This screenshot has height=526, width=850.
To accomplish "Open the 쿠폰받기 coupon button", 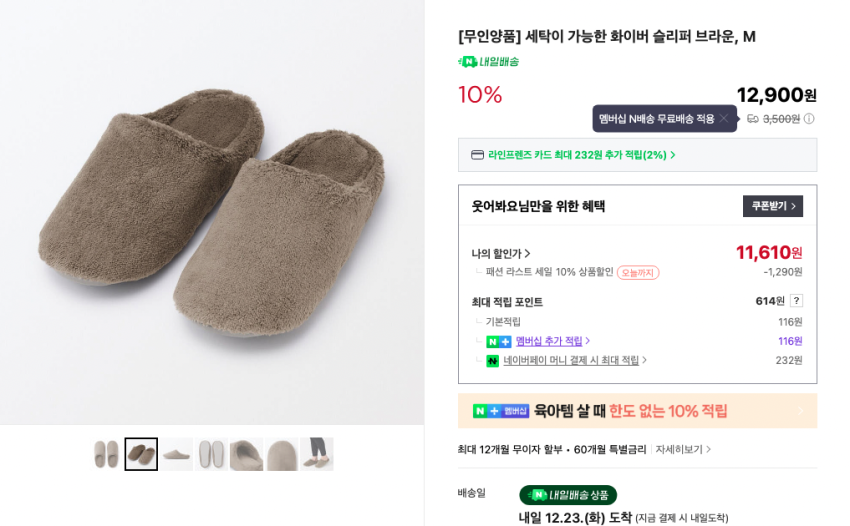I will 772,206.
